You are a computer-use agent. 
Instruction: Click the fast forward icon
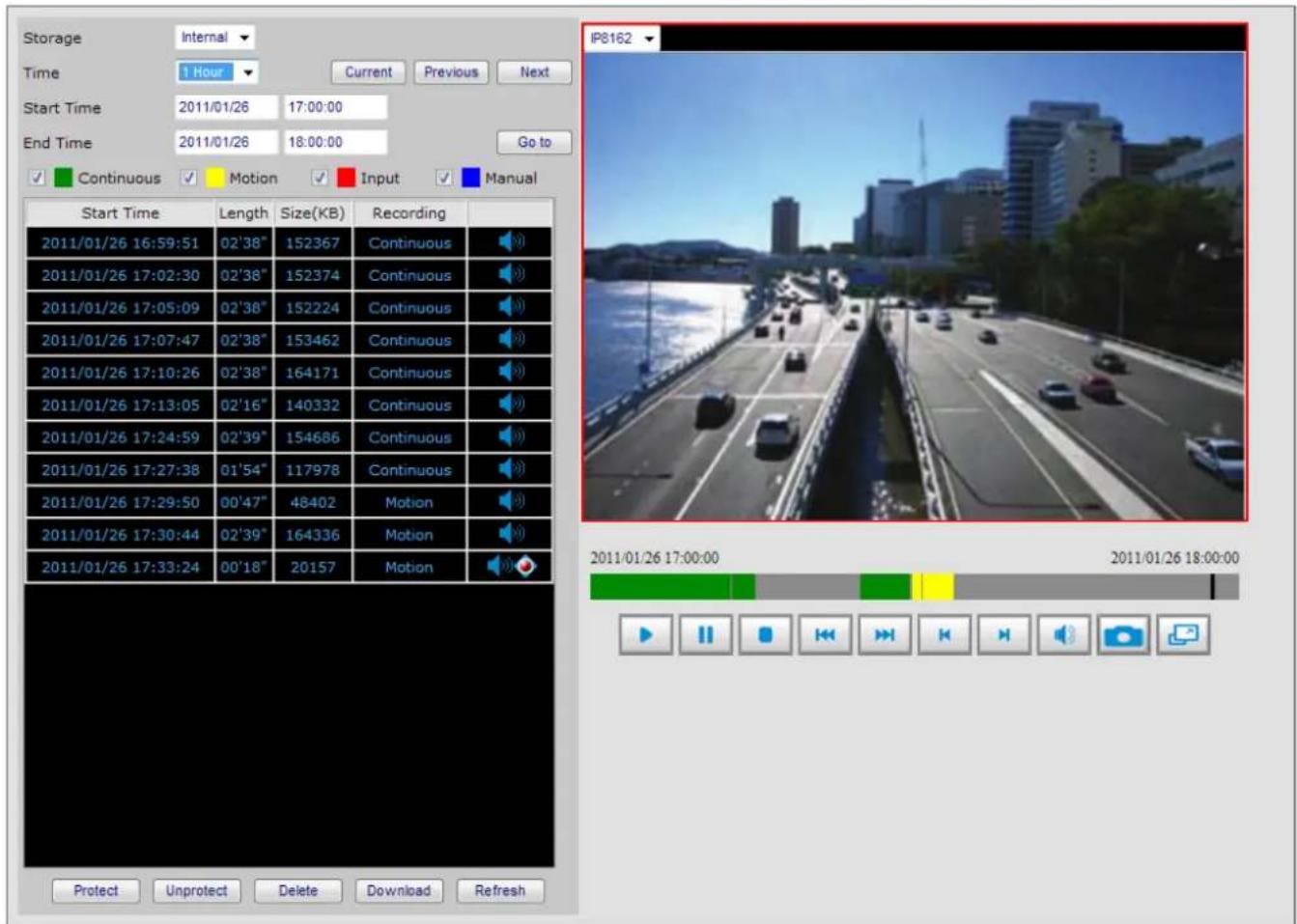coord(885,635)
